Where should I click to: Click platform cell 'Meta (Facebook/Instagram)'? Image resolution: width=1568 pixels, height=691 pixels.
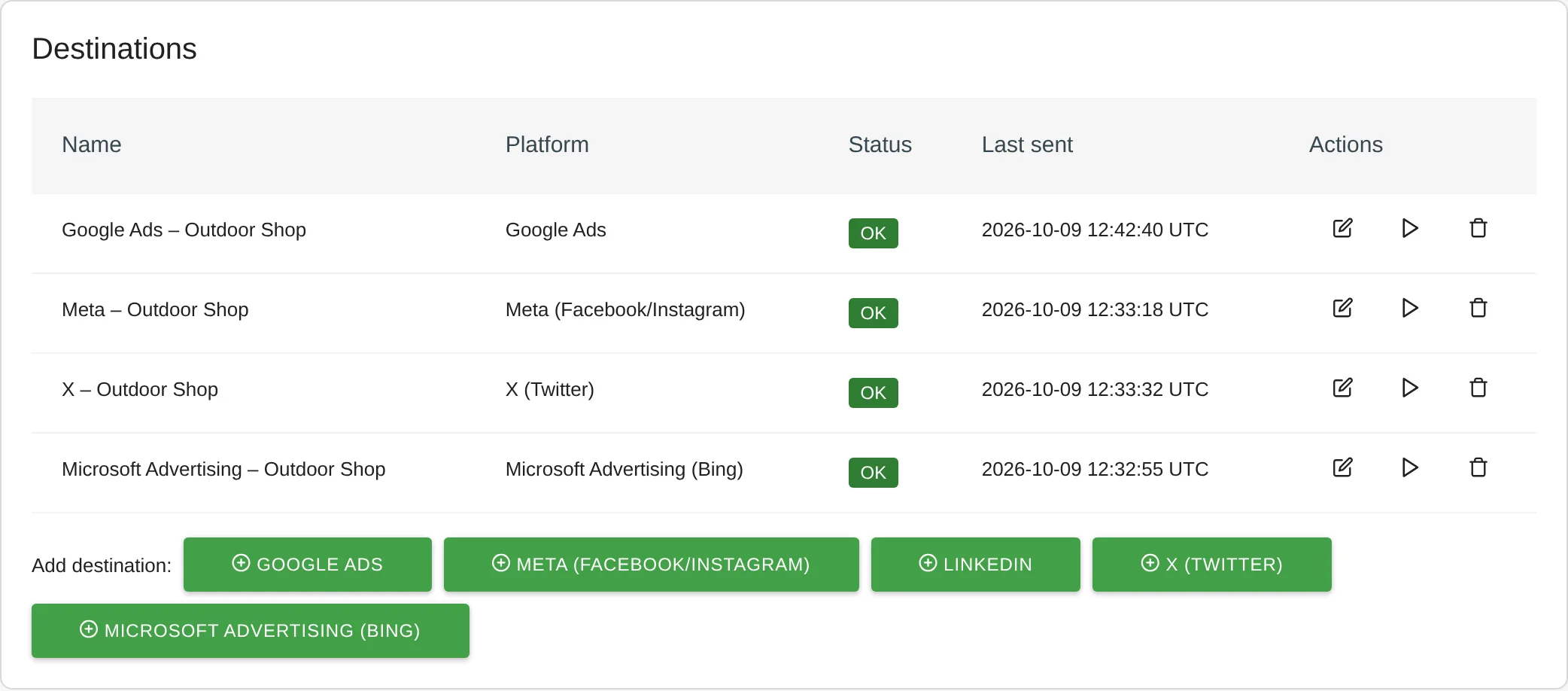625,309
